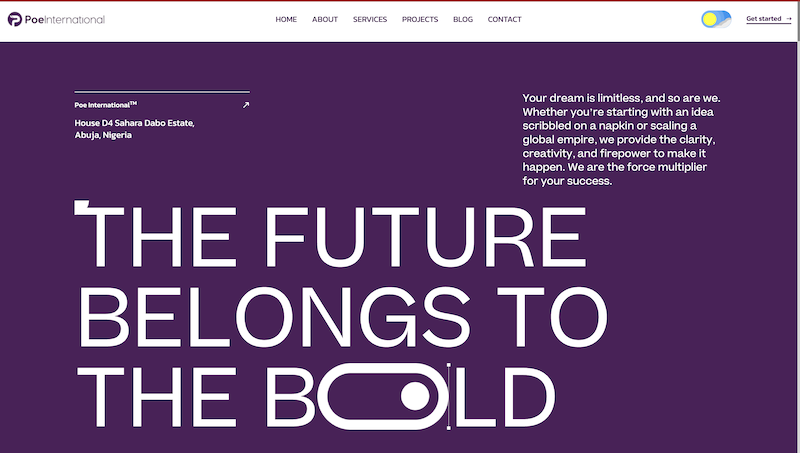Click the small arrow next to Get started
Screen dimensions: 800x453
[x=788, y=19]
